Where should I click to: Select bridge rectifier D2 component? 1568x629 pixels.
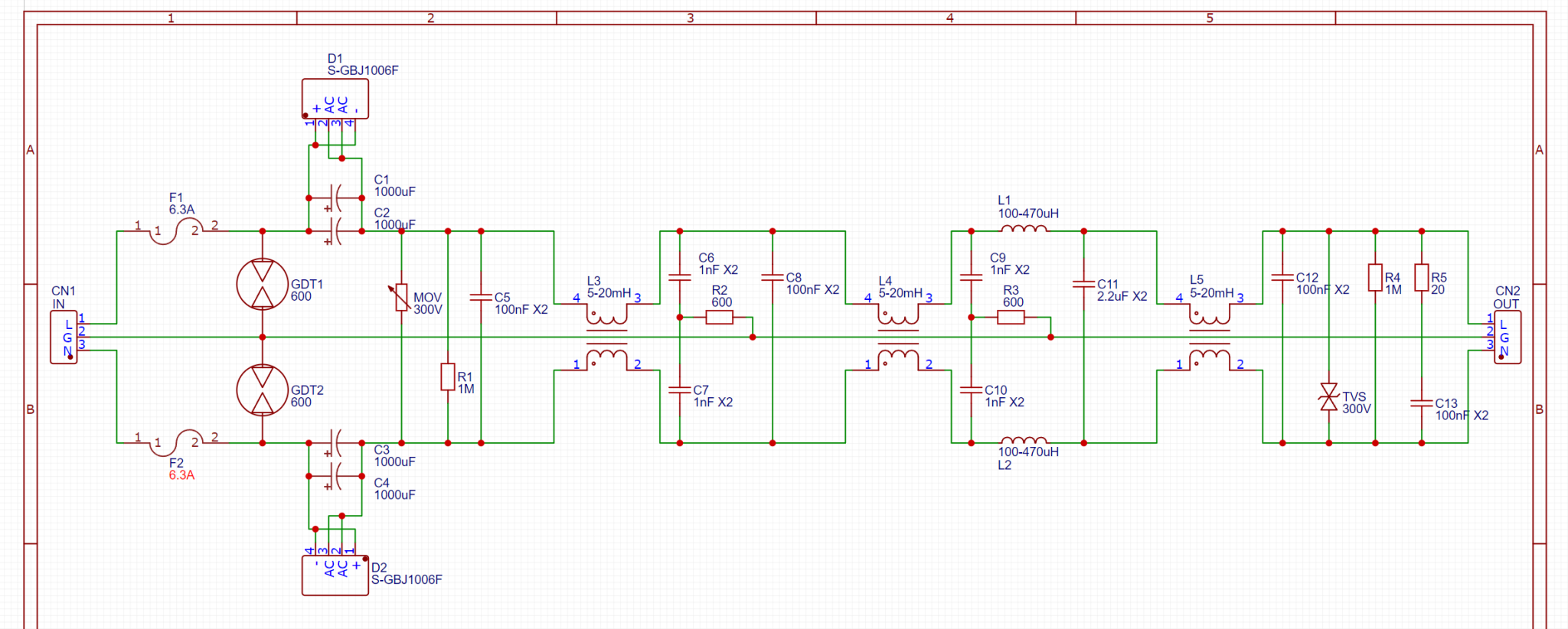pyautogui.click(x=335, y=575)
